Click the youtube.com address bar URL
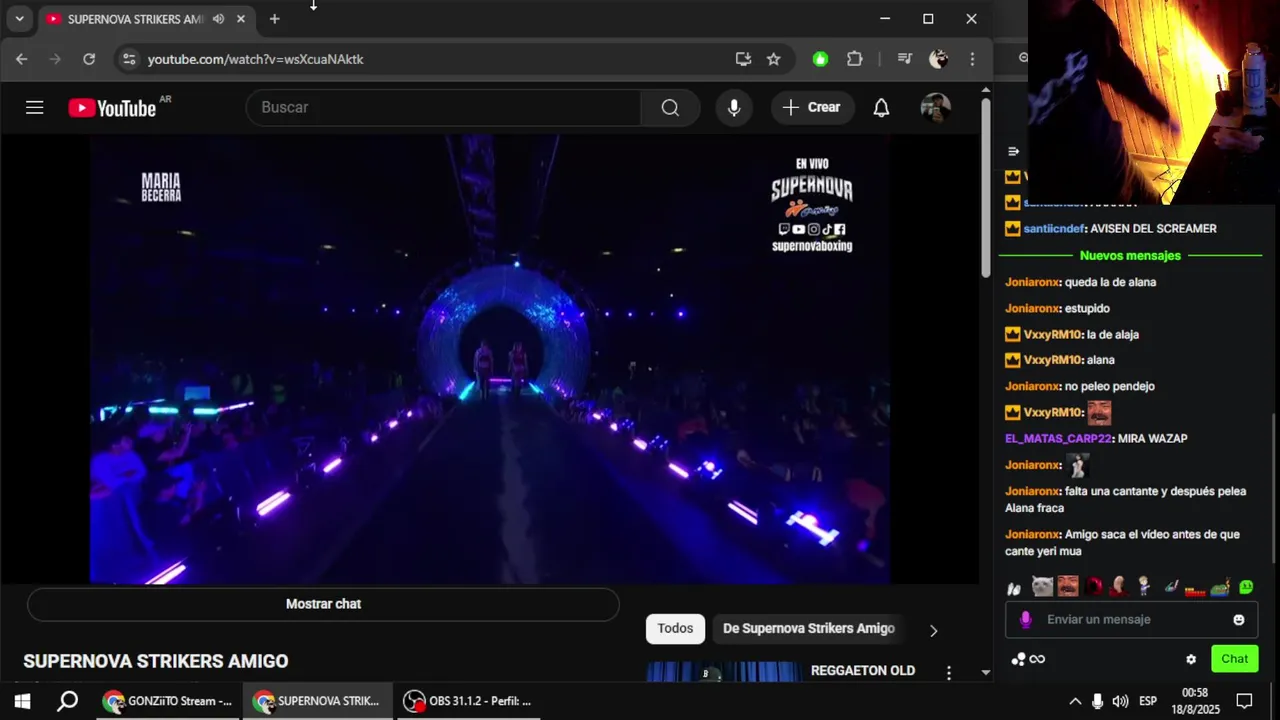This screenshot has height=720, width=1280. point(256,59)
